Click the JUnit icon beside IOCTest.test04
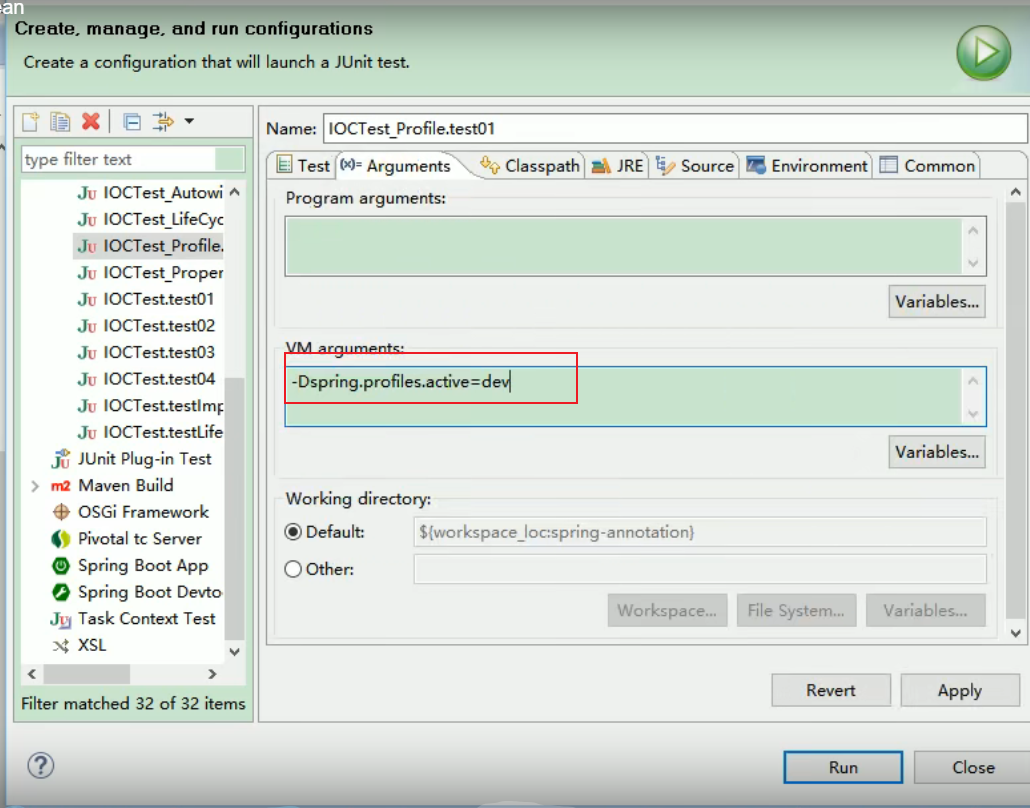Screen dimensions: 1030x808 coord(87,380)
